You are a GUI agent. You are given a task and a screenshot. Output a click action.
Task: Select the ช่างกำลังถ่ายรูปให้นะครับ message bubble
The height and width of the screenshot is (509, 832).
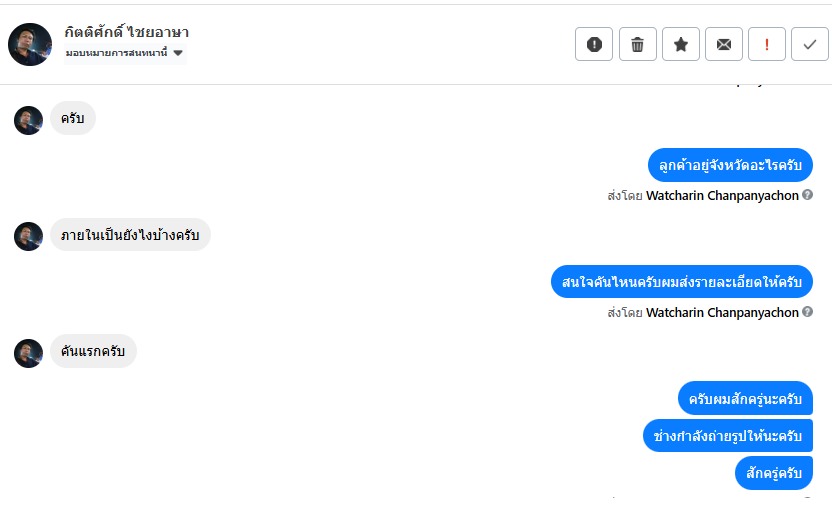pyautogui.click(x=727, y=436)
